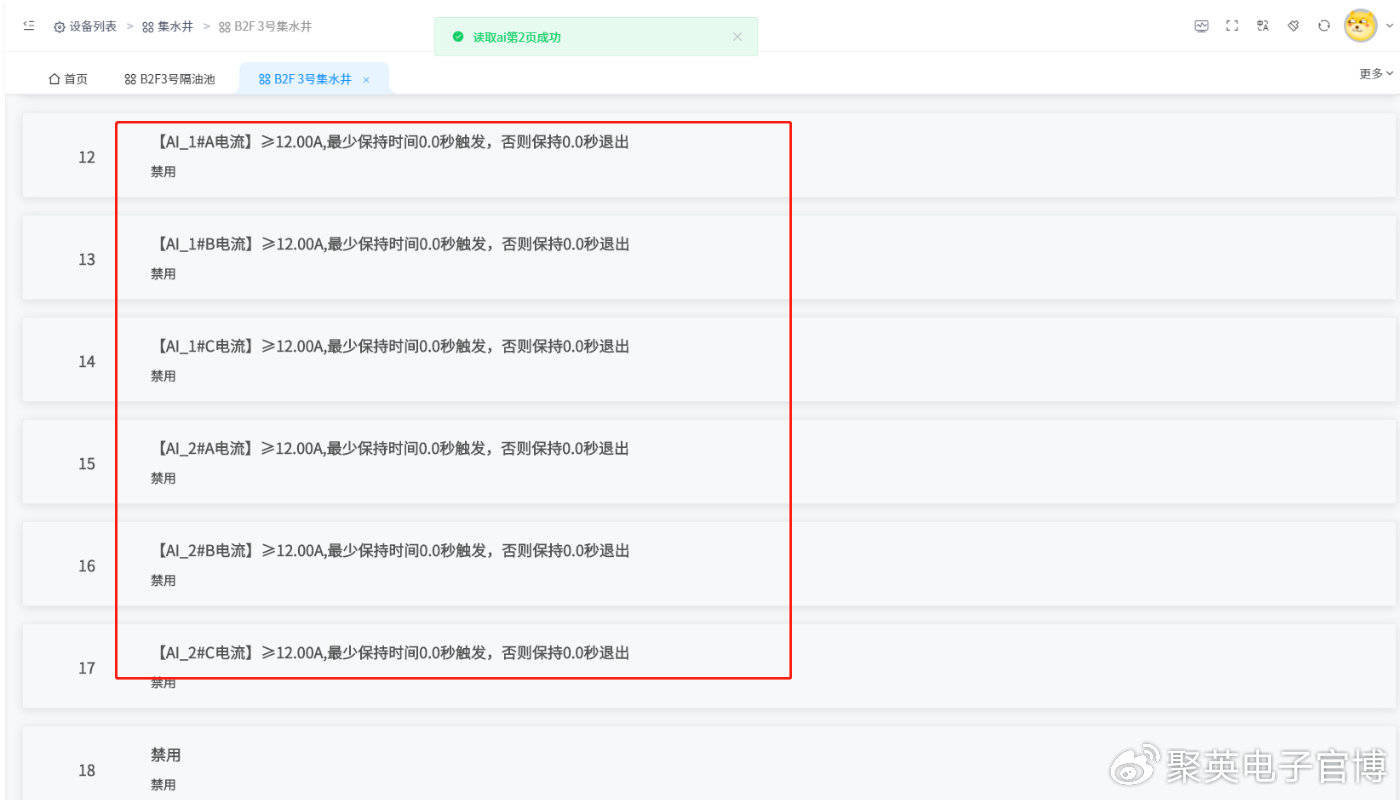Image resolution: width=1400 pixels, height=800 pixels.
Task: Expand the 更多 dropdown
Action: point(1376,74)
